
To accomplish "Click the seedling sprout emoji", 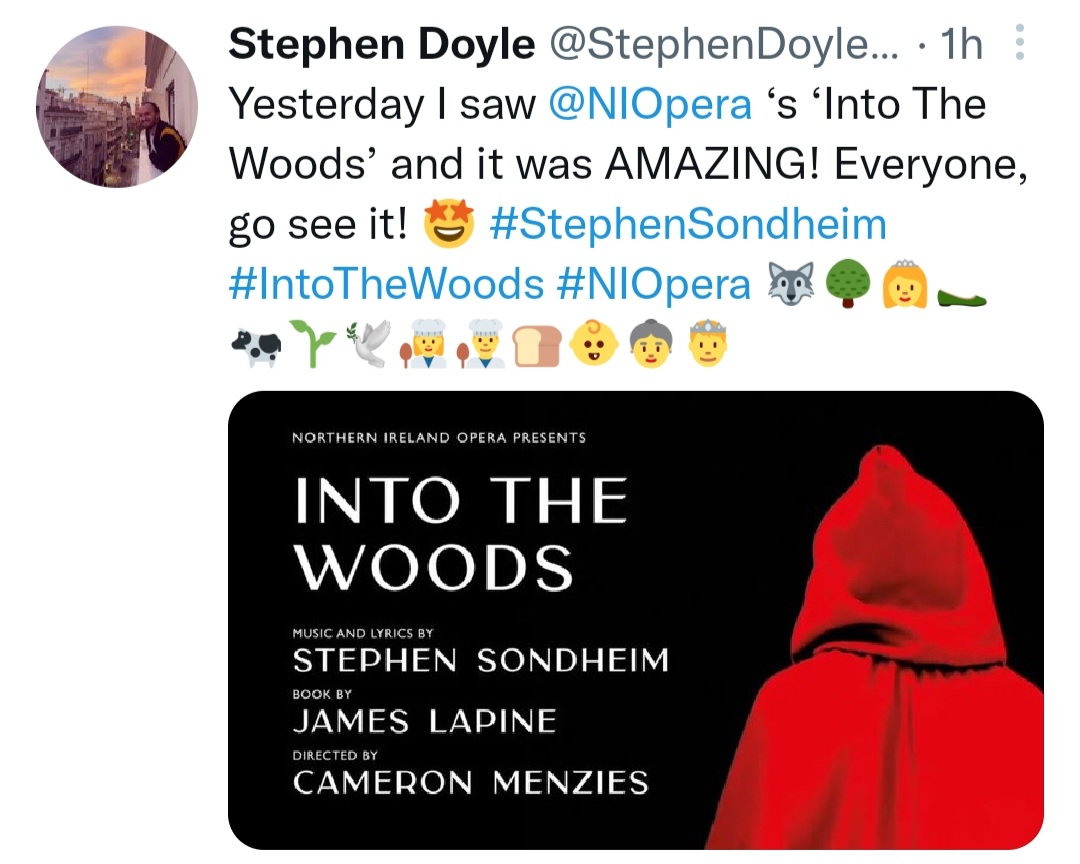I will tap(312, 343).
